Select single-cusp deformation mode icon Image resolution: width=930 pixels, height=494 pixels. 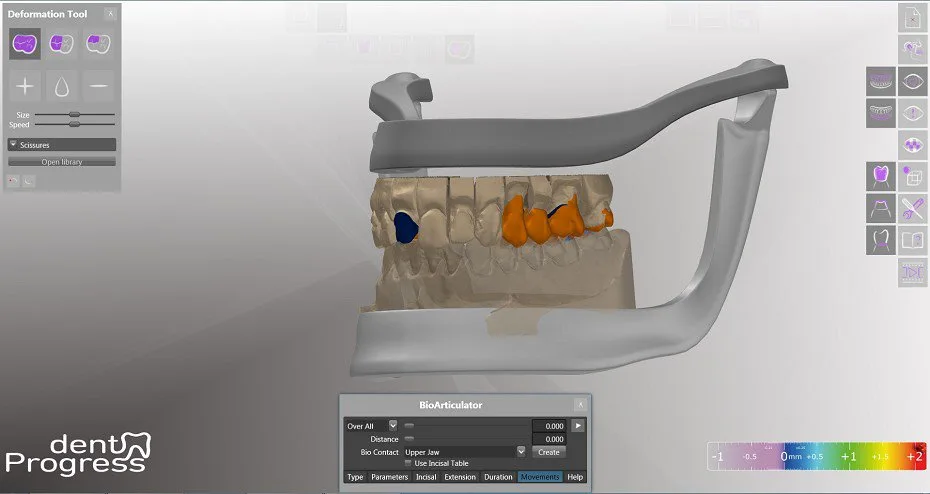tap(98, 44)
